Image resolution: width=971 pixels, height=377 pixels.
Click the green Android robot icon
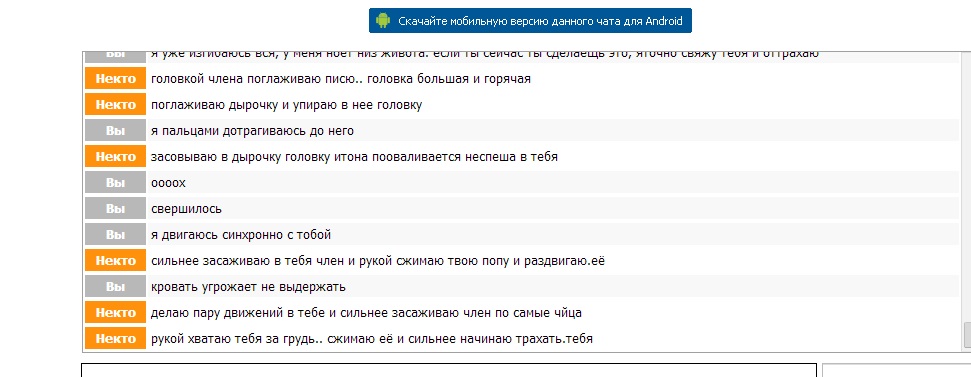[383, 20]
